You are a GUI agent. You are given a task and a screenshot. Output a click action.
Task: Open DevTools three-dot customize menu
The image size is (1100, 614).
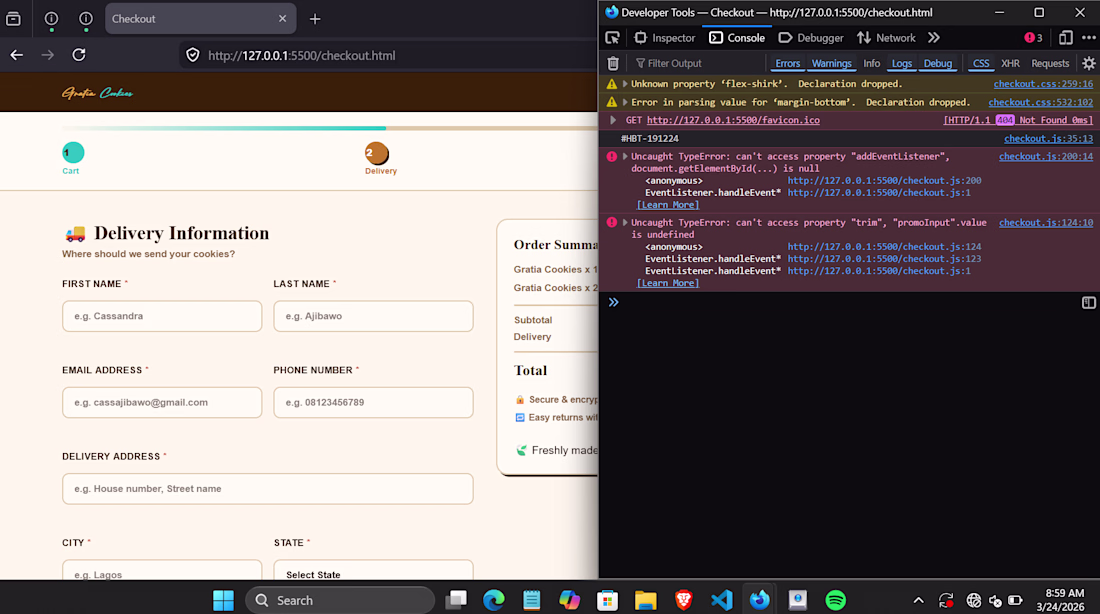[1089, 38]
